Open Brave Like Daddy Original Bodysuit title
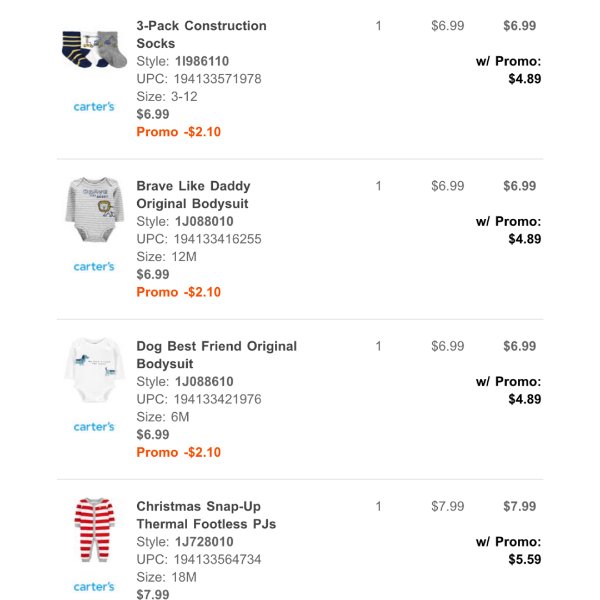This screenshot has width=600, height=600. [193, 195]
